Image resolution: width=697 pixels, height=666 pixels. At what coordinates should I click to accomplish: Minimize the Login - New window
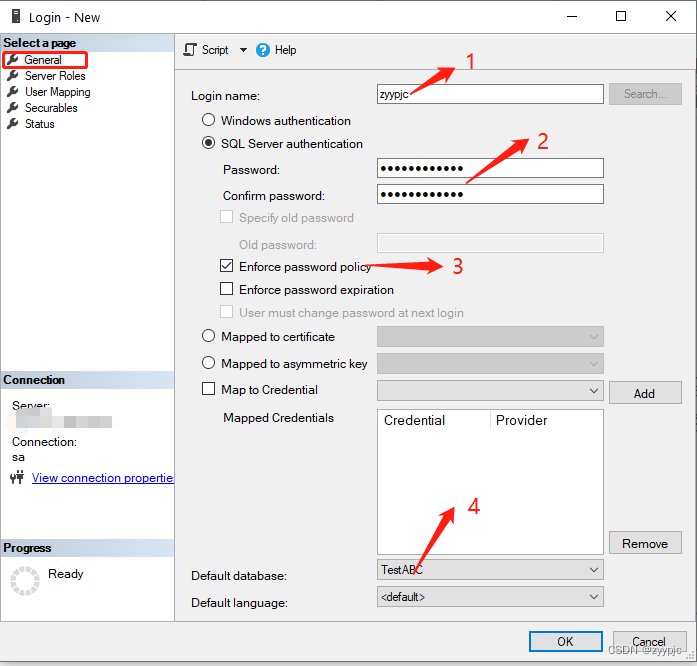point(572,16)
